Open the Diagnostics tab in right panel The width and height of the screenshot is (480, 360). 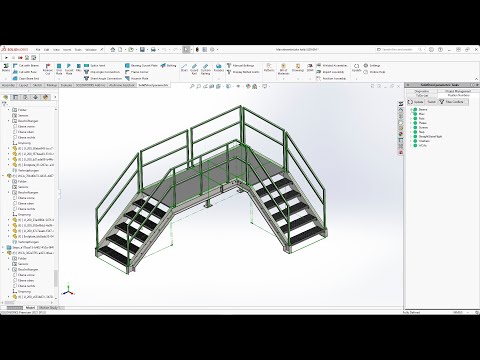click(422, 91)
